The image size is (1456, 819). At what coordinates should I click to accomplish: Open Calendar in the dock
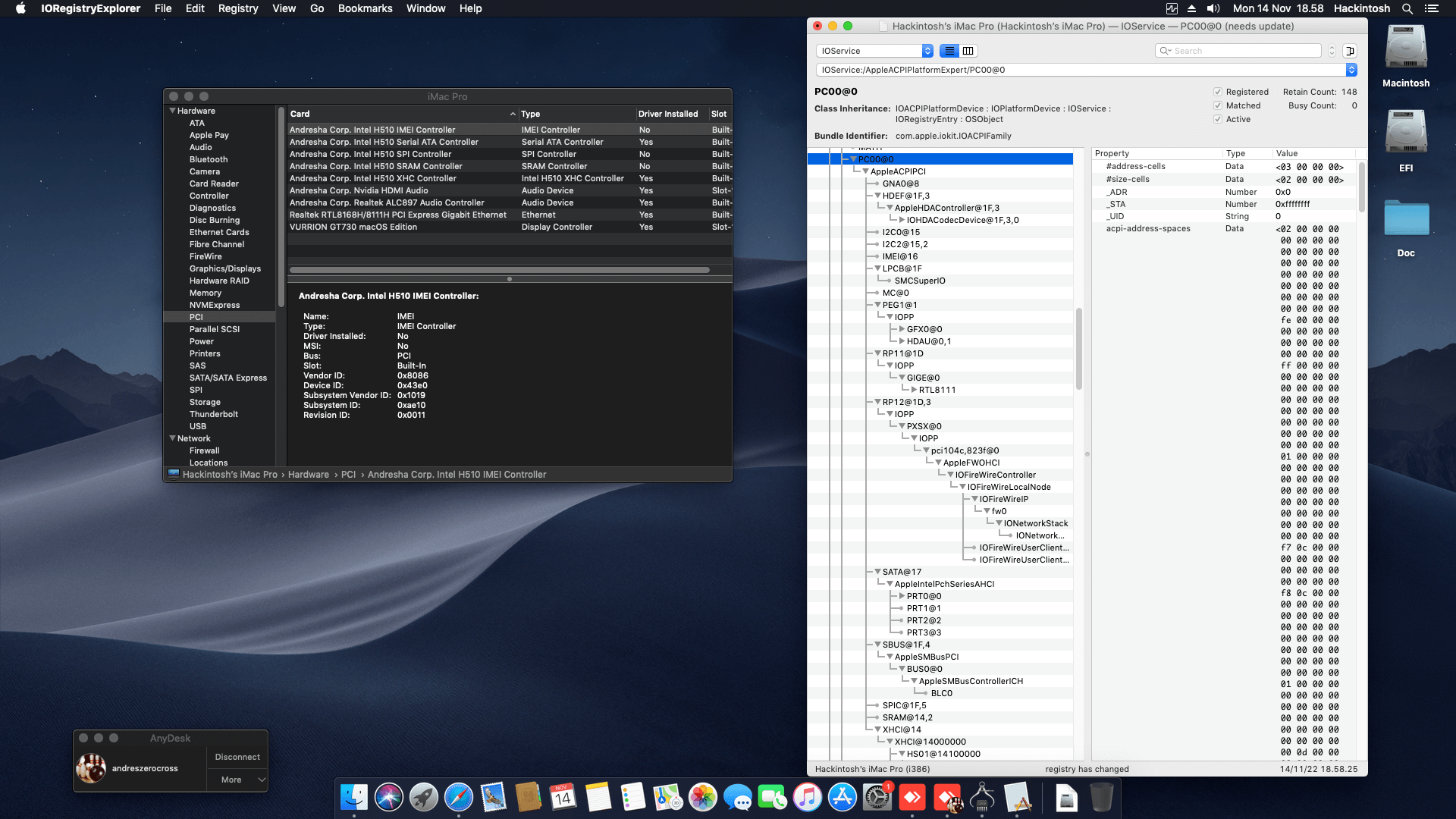coord(563,798)
